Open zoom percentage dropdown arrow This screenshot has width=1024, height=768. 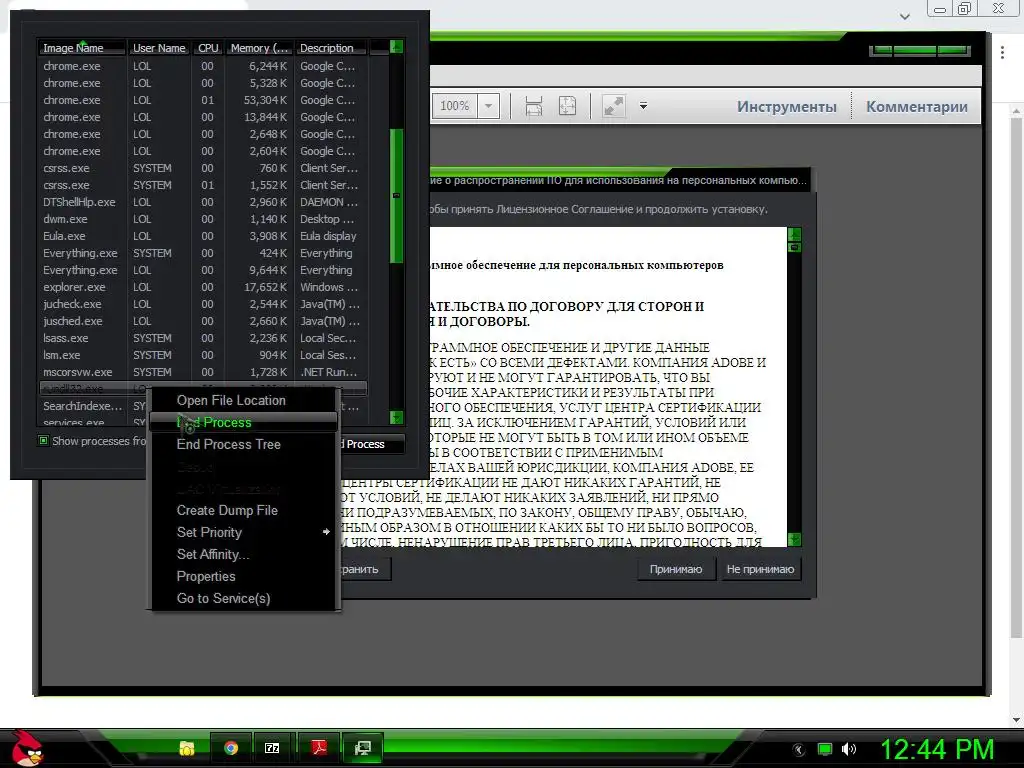click(x=488, y=106)
